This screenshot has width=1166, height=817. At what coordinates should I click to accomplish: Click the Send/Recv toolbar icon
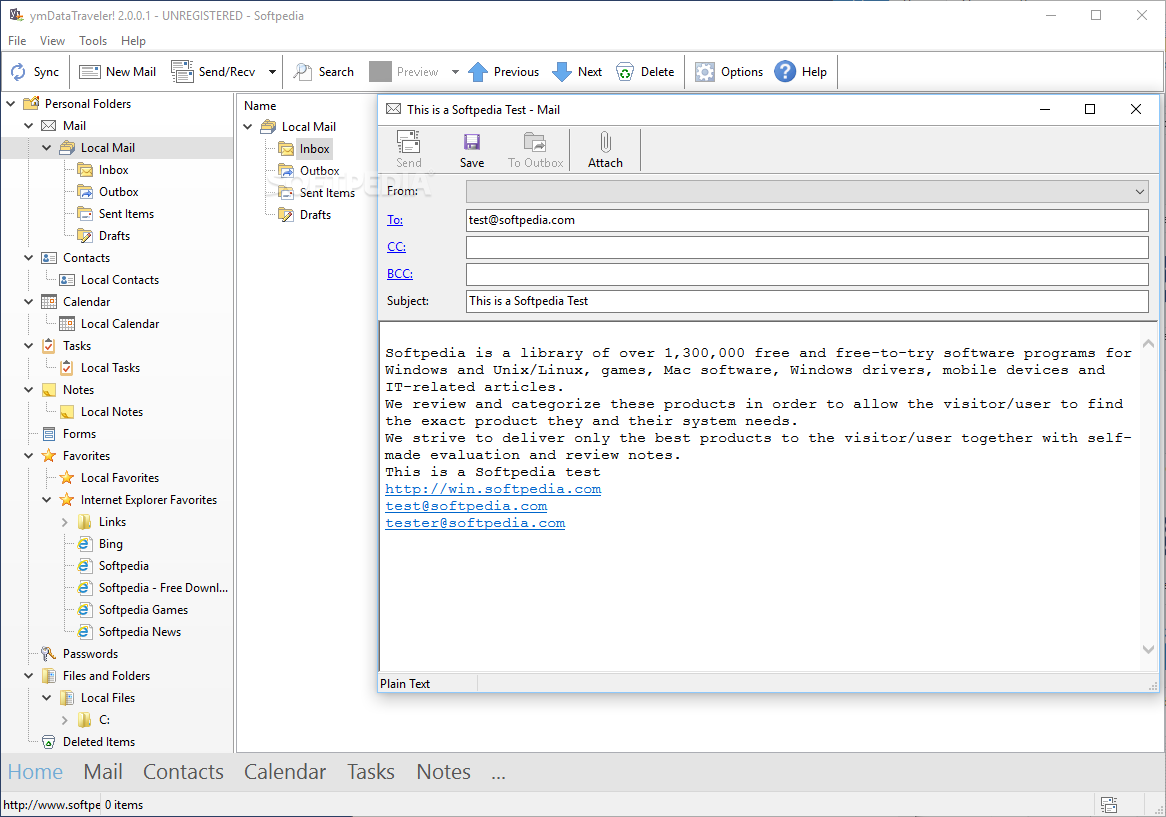click(182, 72)
